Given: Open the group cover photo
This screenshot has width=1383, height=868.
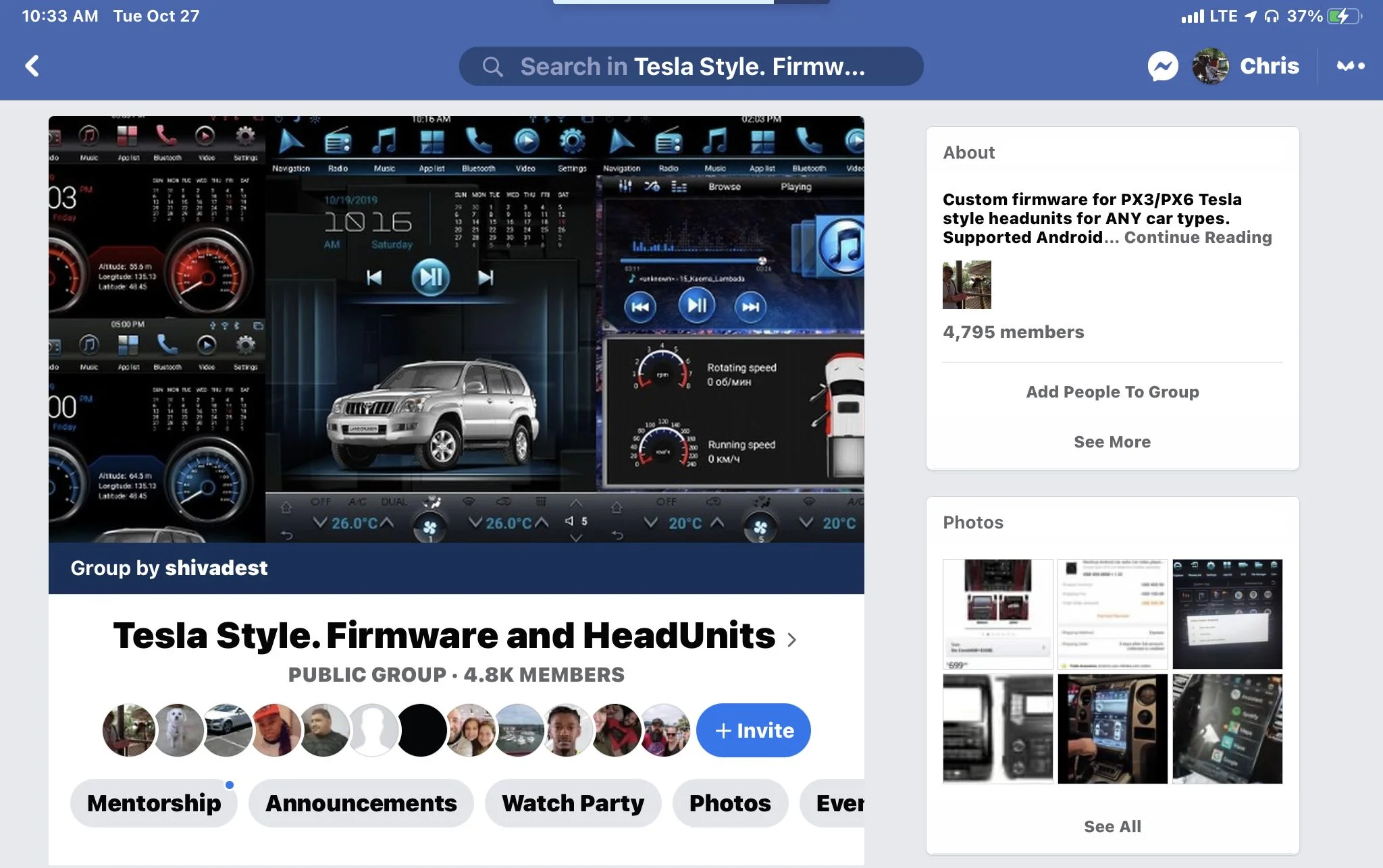Looking at the screenshot, I should [456, 329].
